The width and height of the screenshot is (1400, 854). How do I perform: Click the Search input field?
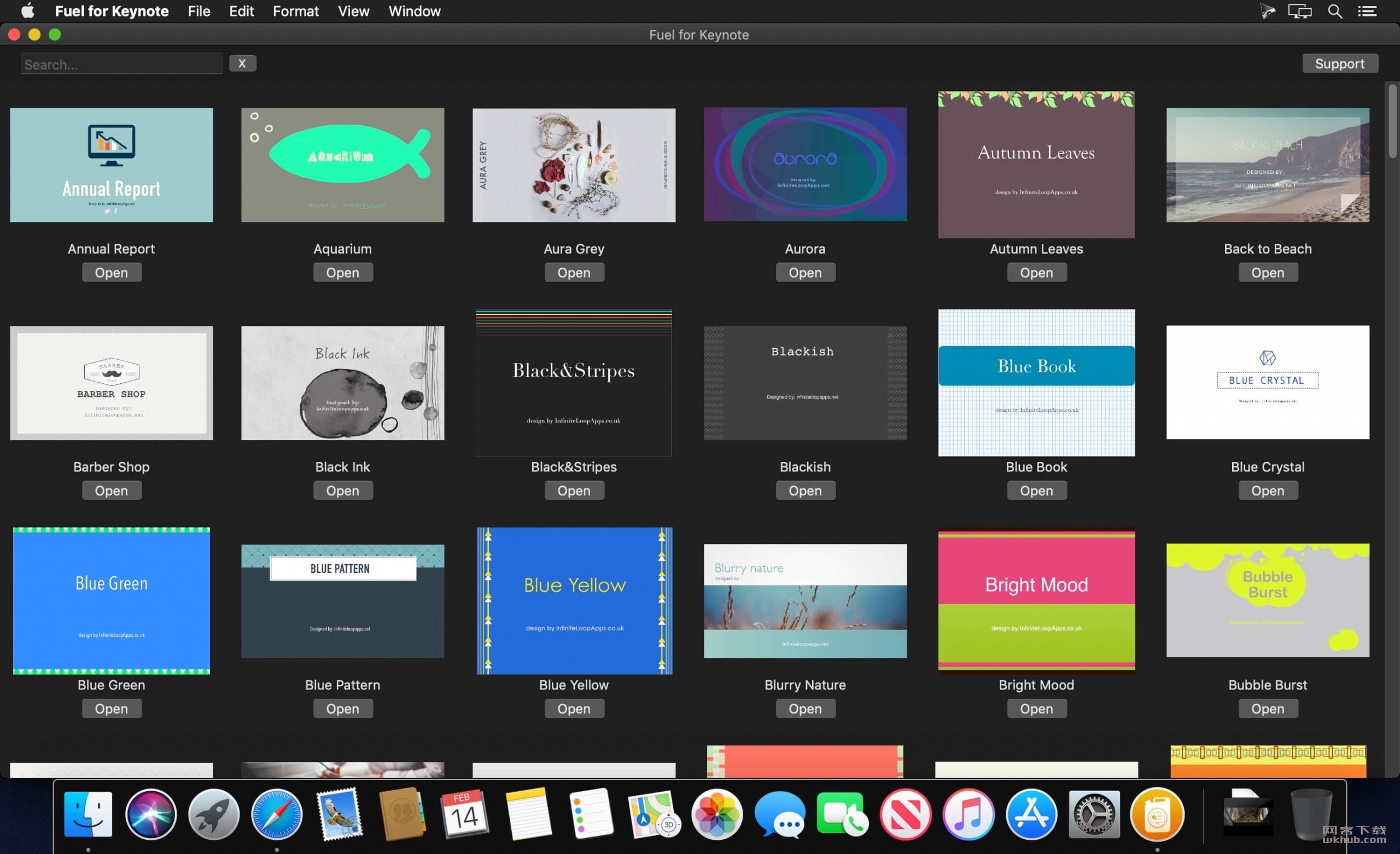[x=121, y=64]
